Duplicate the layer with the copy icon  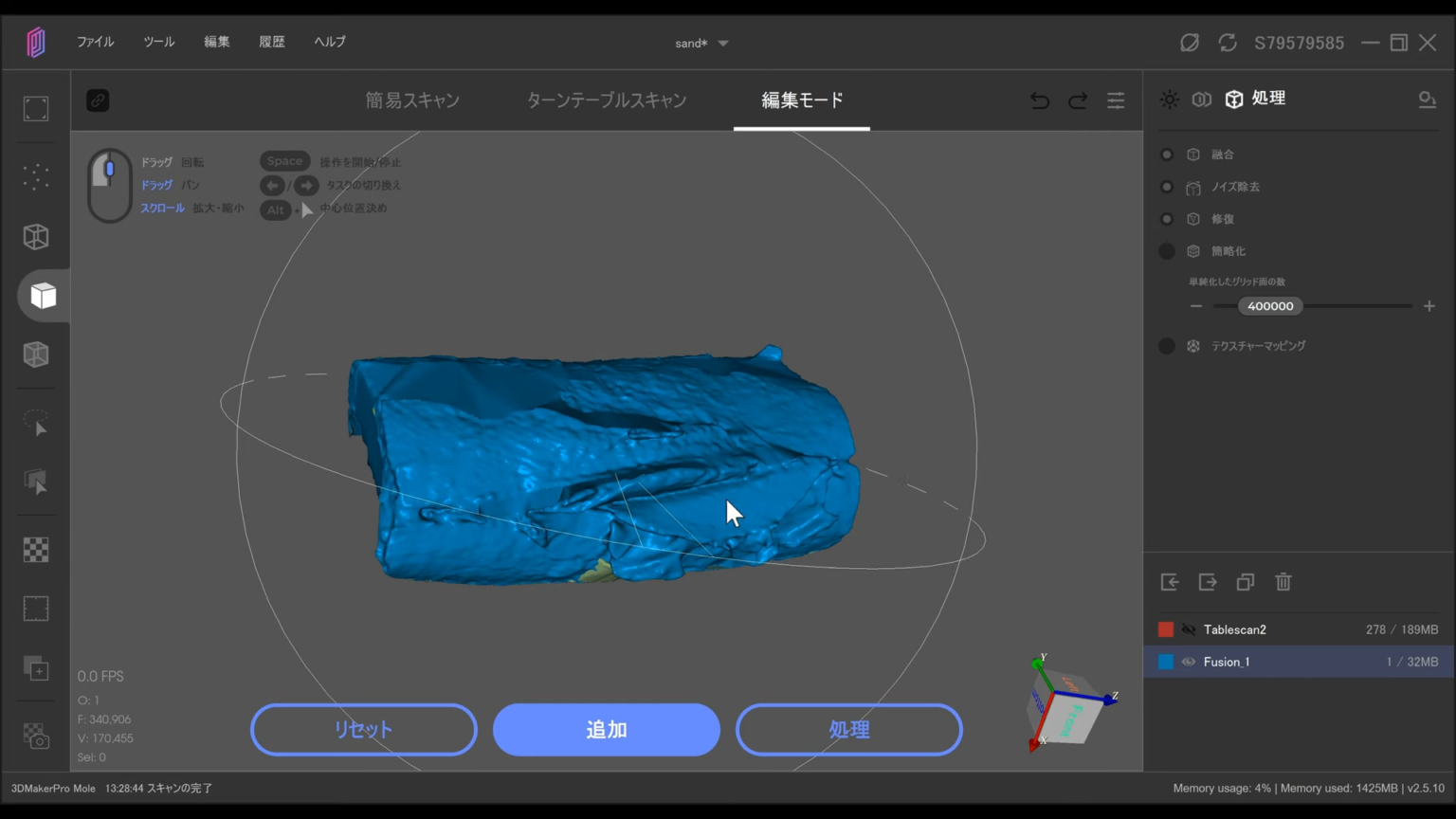(x=1246, y=582)
